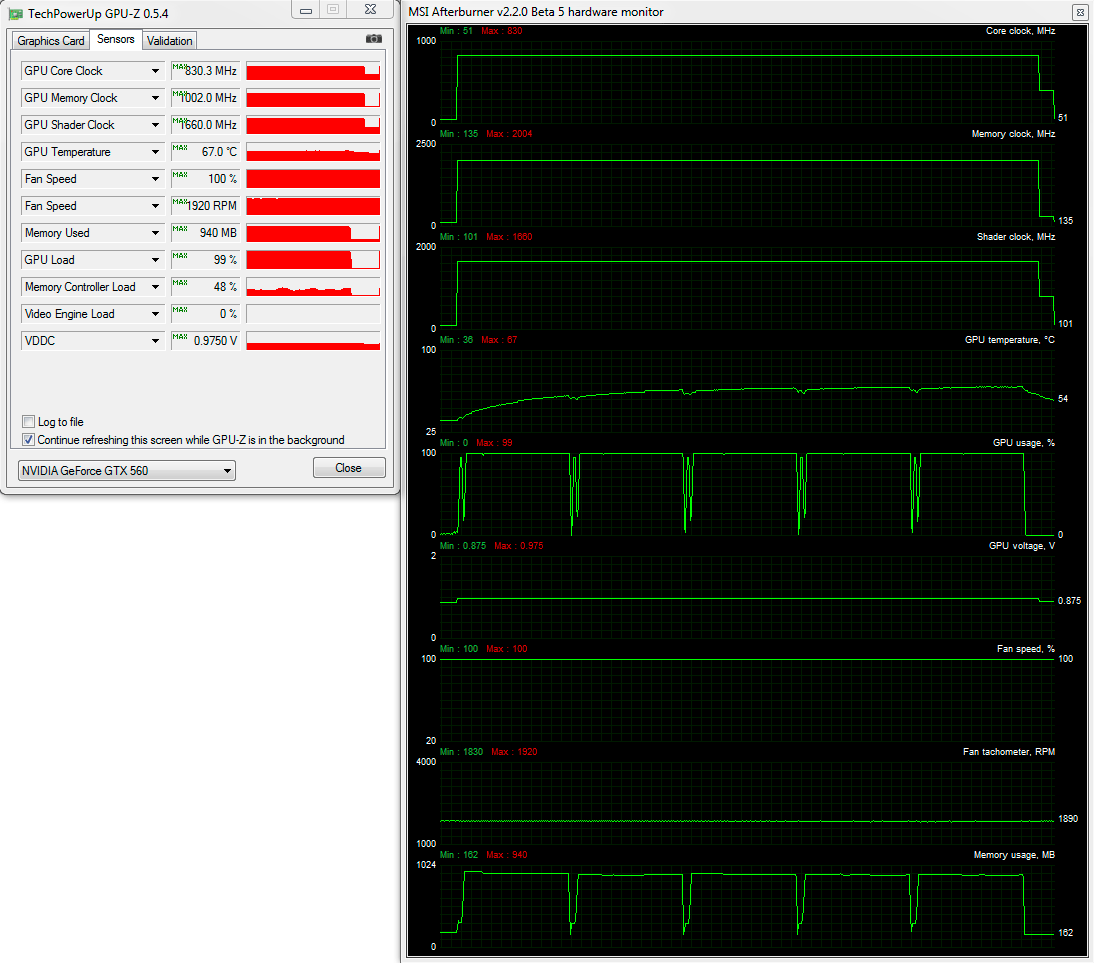Open the GPU Core Clock sensor dropdown
This screenshot has height=963, width=1094.
pyautogui.click(x=156, y=71)
